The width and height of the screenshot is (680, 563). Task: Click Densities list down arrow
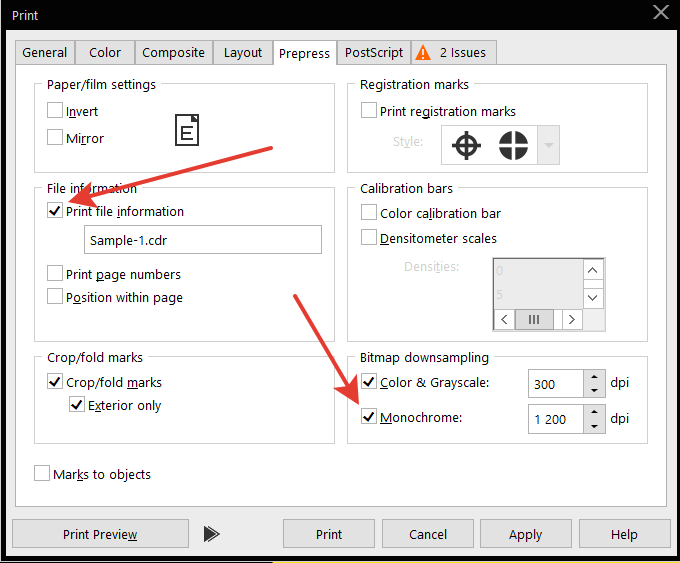click(593, 298)
